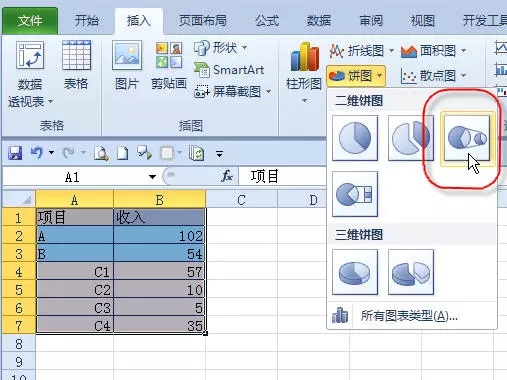This screenshot has width=507, height=380.
Task: Insert a PivotTable (数据透视表)
Action: 30,74
